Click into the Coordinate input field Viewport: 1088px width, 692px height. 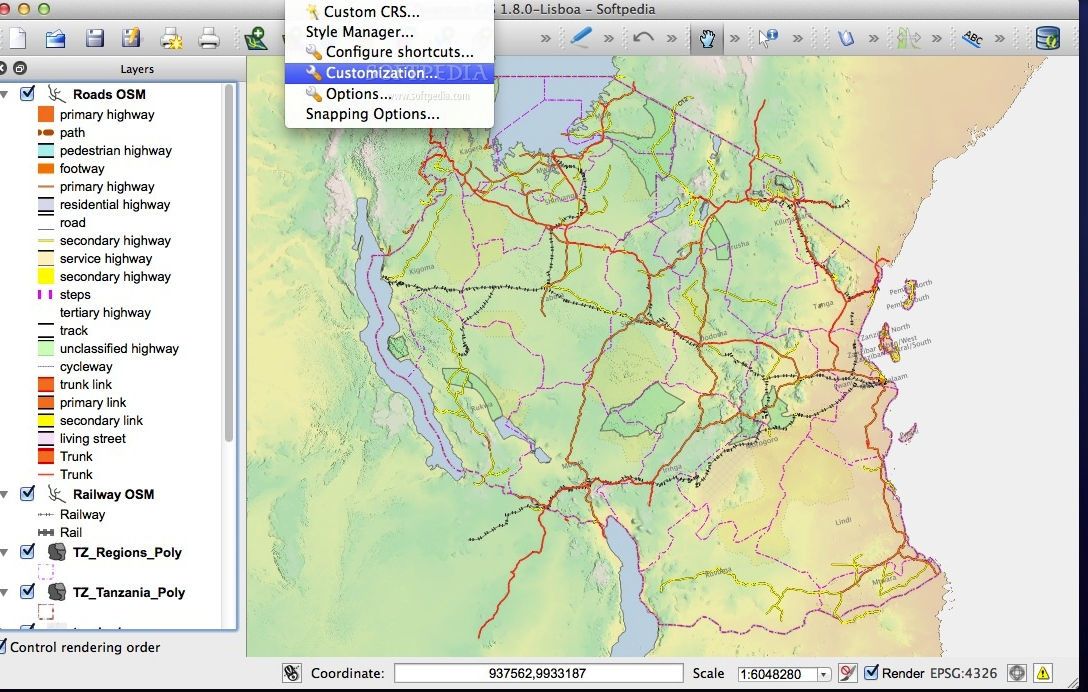538,673
